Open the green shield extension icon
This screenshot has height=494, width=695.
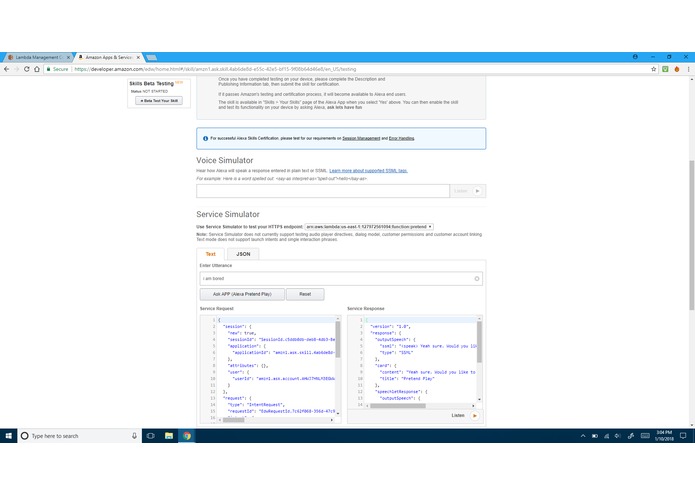pos(665,69)
